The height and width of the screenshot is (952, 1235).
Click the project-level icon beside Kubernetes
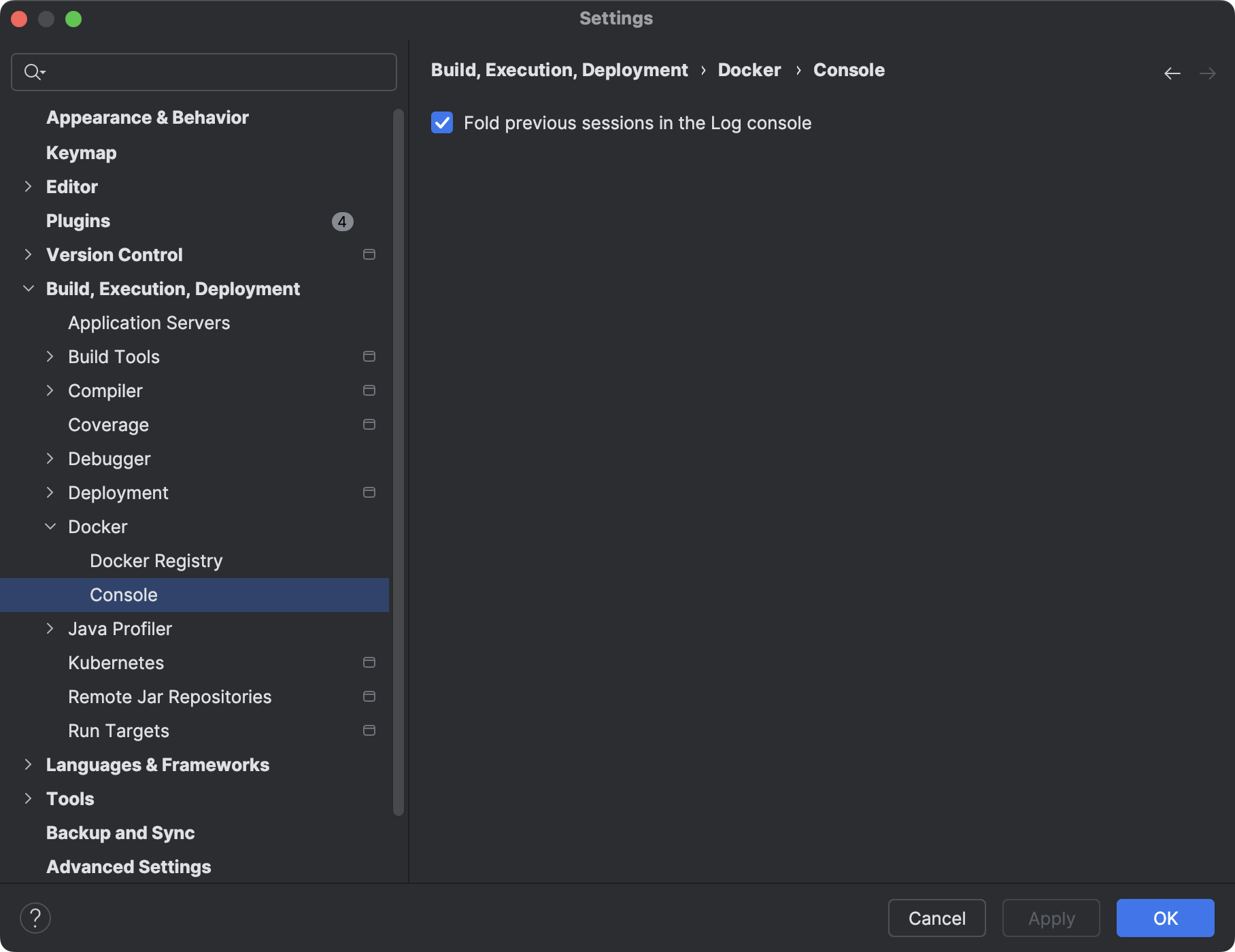click(x=369, y=662)
